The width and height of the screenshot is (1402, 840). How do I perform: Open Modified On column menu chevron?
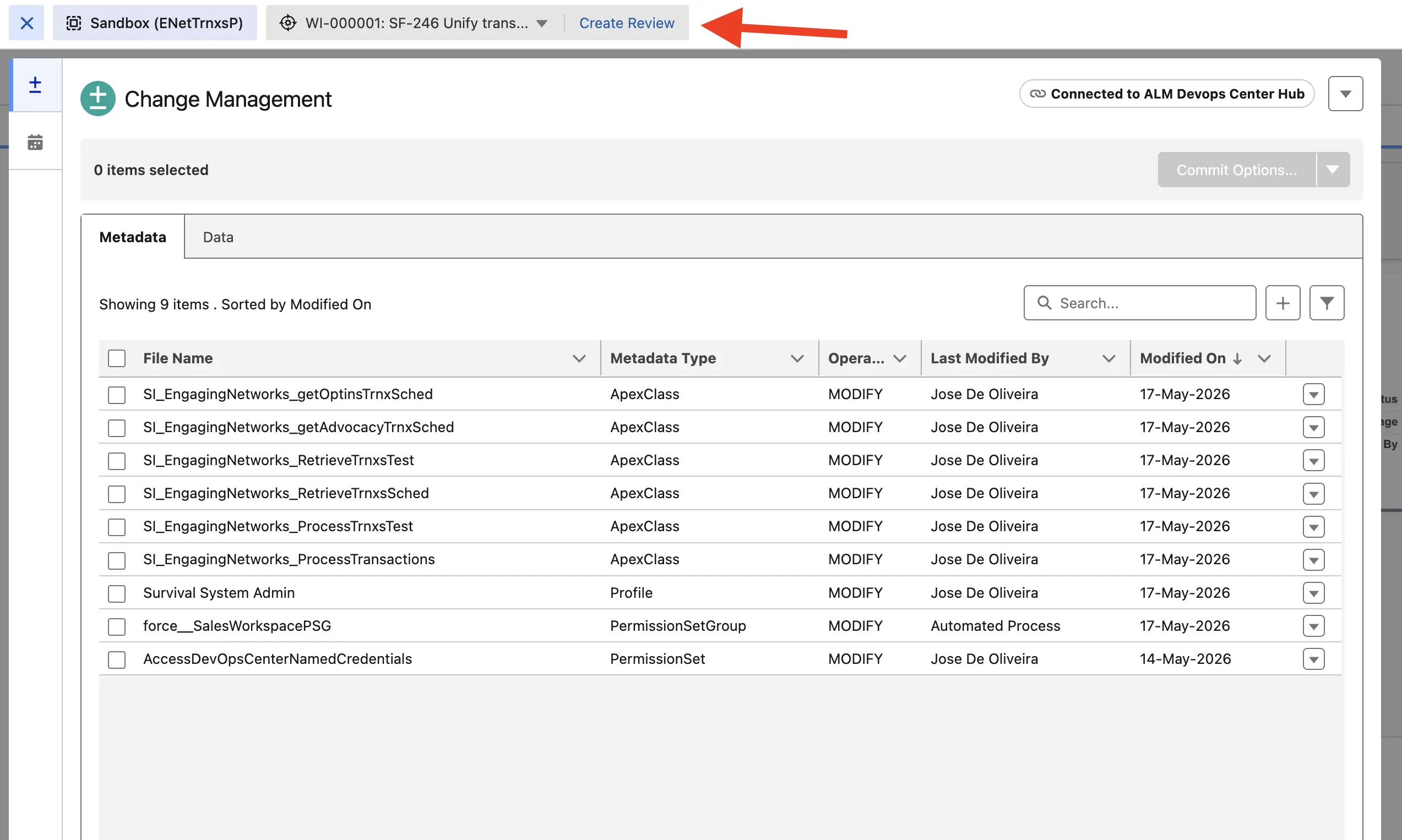coord(1264,358)
